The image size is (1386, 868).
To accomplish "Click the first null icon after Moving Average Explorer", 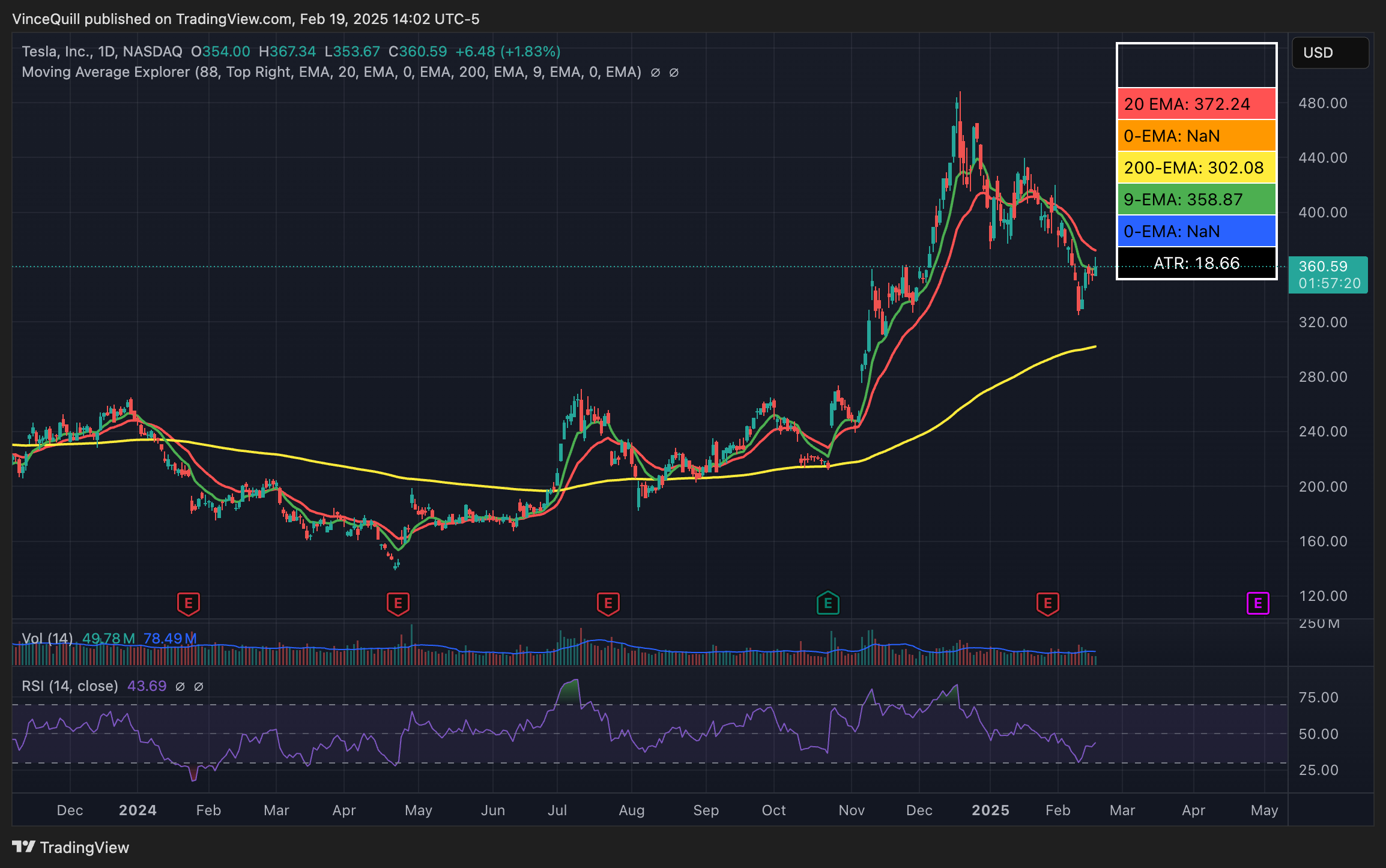I will tap(655, 73).
